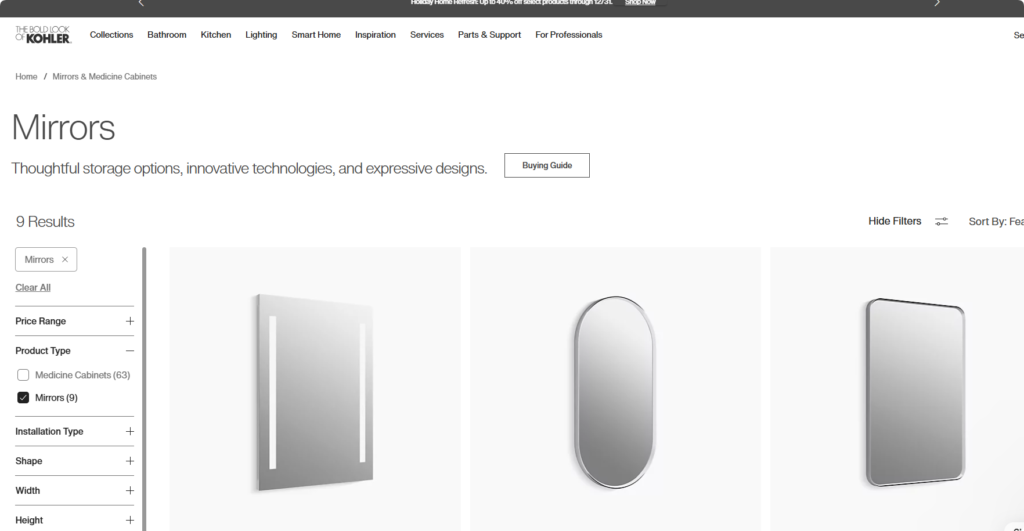Expand the Shape filter section
This screenshot has height=531, width=1024.
click(74, 461)
